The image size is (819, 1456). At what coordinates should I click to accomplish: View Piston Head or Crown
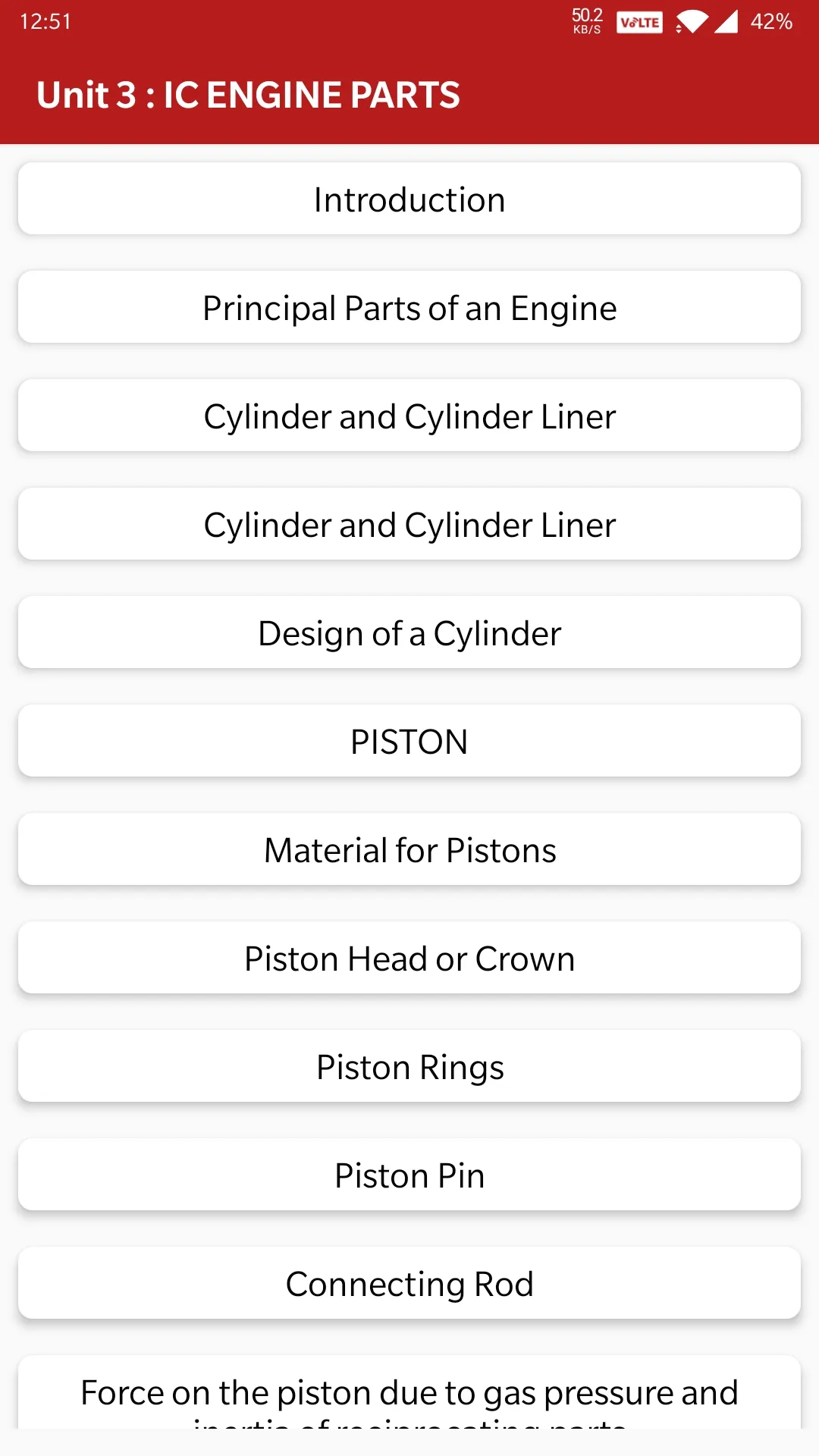(x=409, y=958)
